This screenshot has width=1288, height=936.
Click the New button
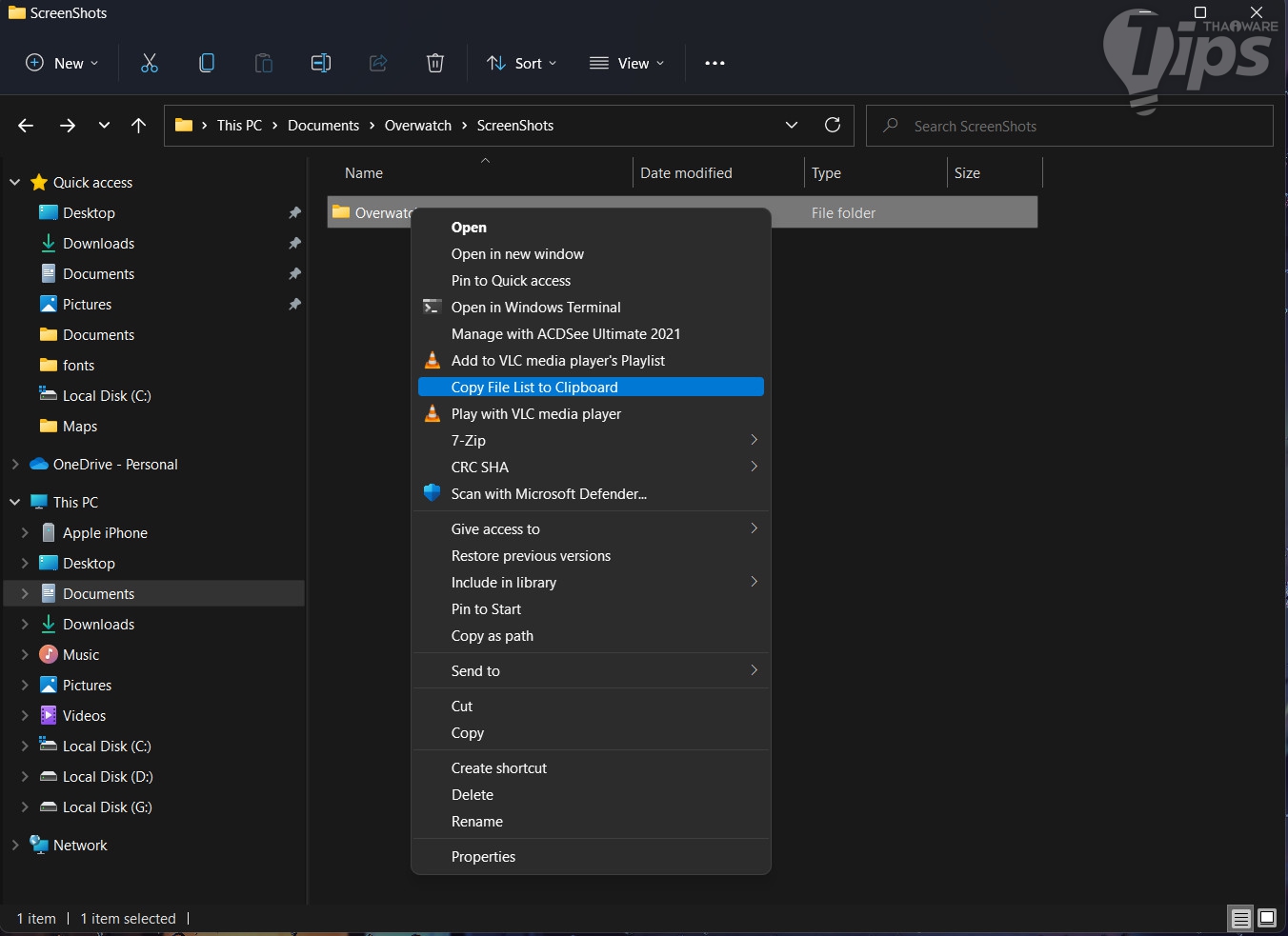(x=62, y=63)
